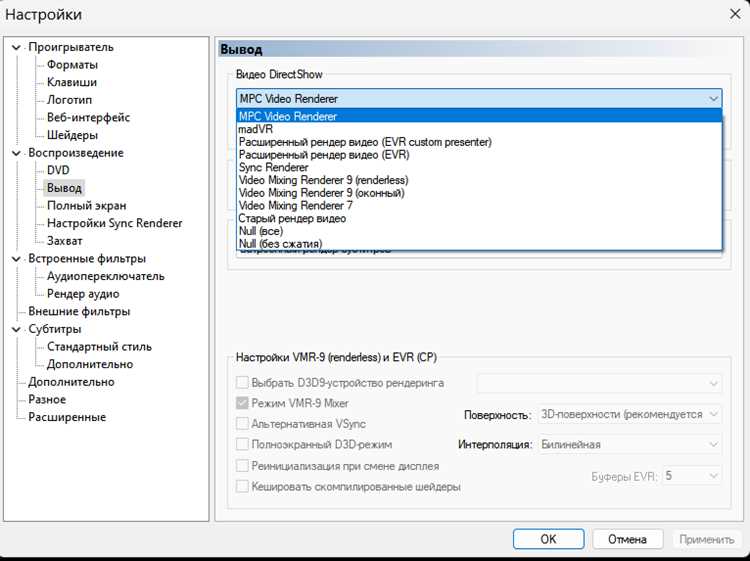Open Настройки Sync Renderer page
This screenshot has width=750, height=561.
(114, 223)
